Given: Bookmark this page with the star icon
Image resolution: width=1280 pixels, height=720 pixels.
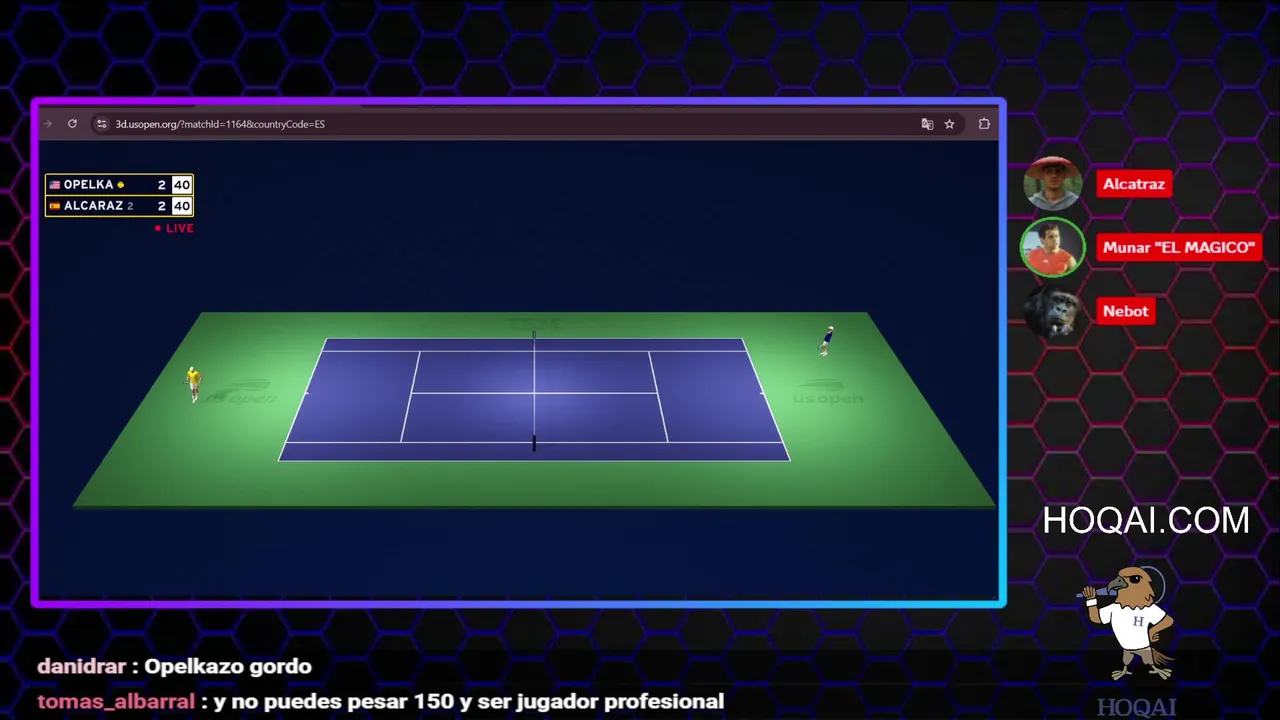Looking at the screenshot, I should pyautogui.click(x=949, y=124).
